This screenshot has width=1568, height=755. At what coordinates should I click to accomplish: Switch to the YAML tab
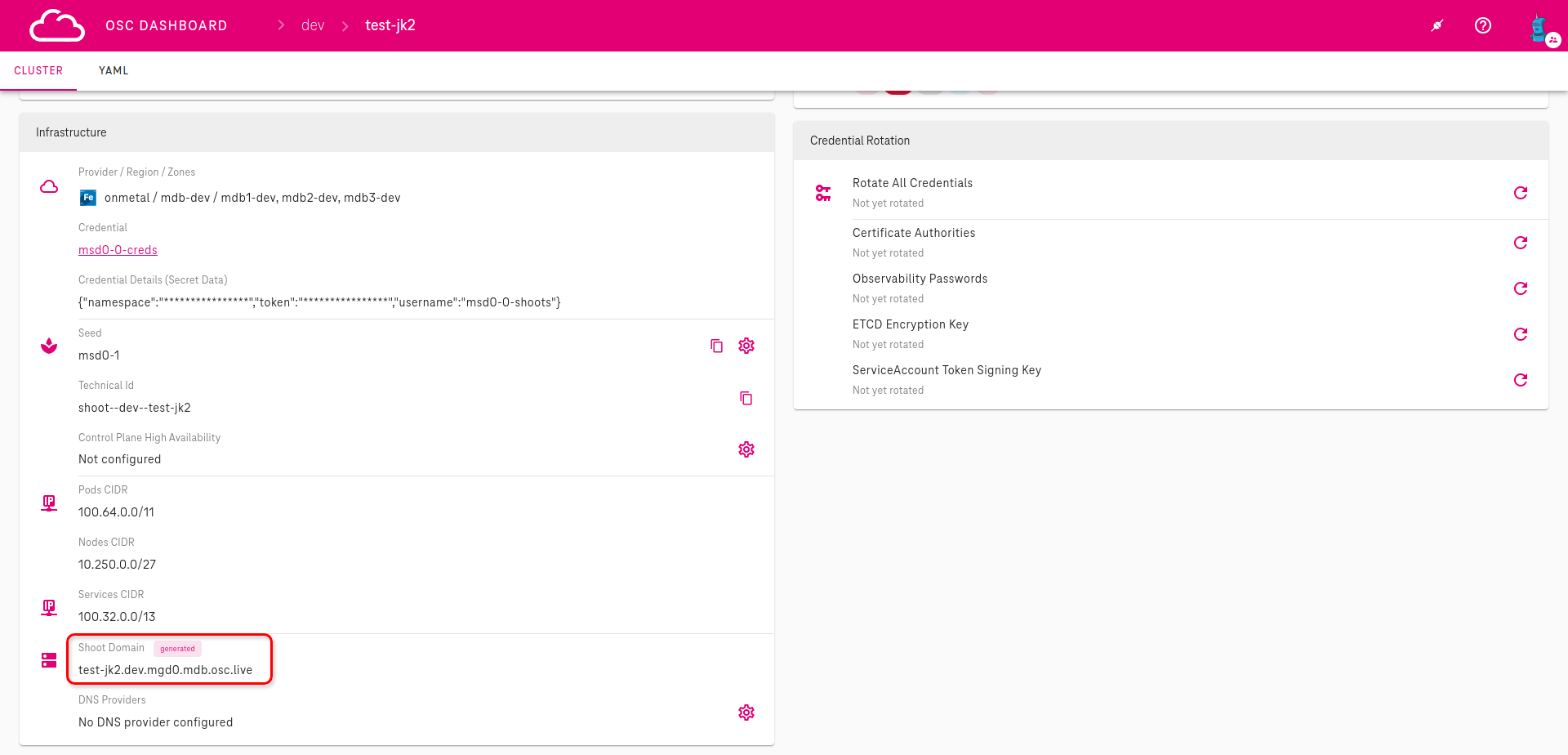click(114, 71)
